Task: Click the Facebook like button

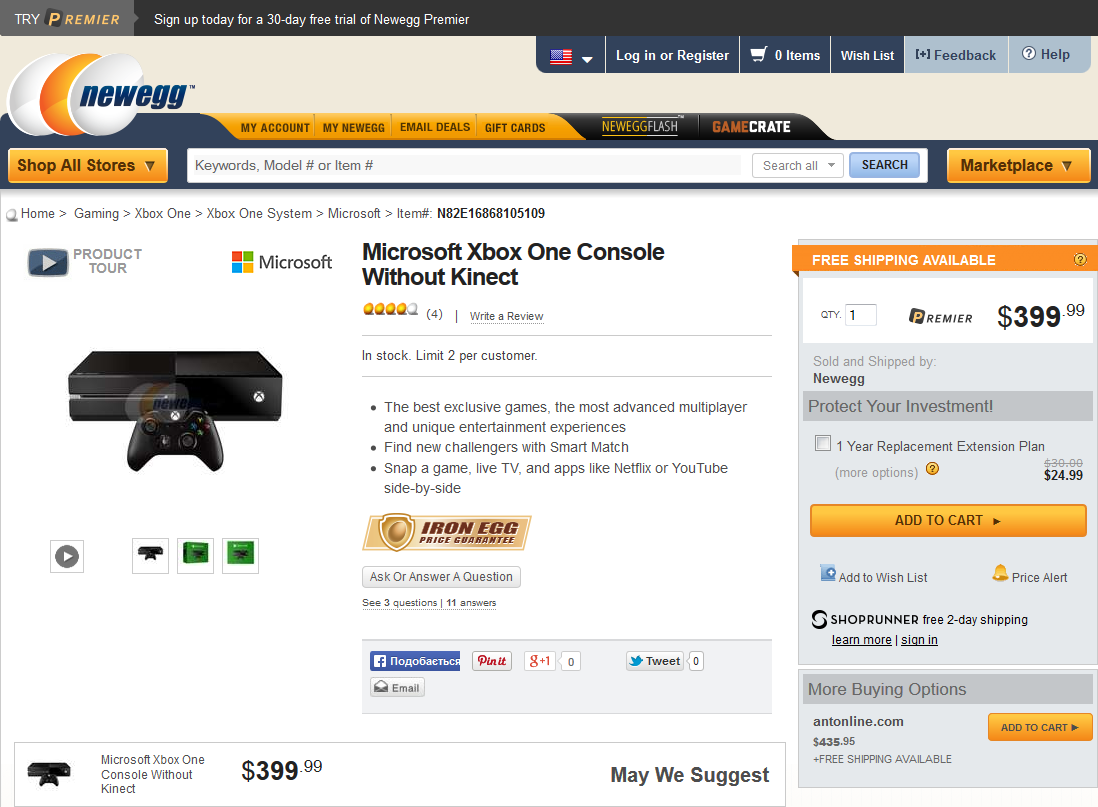Action: pos(415,661)
